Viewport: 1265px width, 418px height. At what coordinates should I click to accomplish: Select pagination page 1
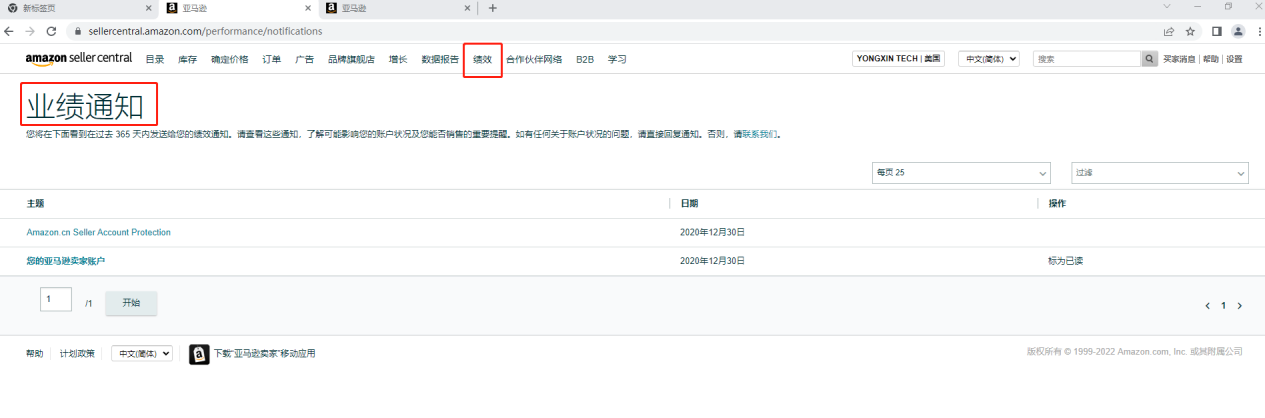1223,305
